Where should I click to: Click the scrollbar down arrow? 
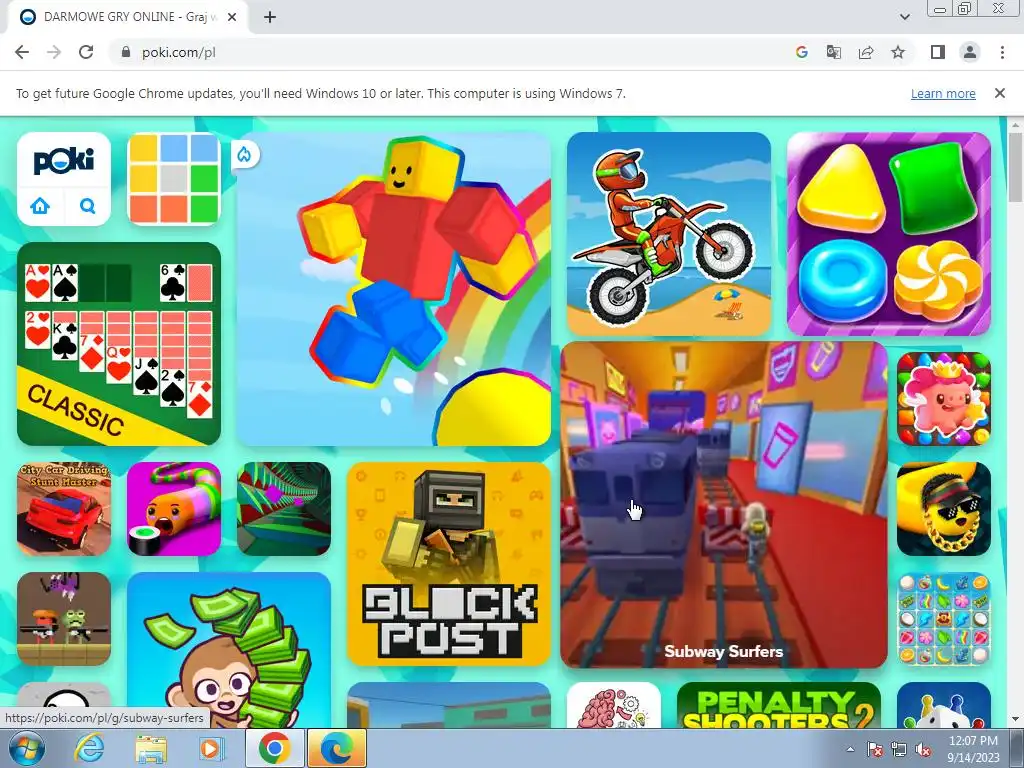tap(1015, 720)
